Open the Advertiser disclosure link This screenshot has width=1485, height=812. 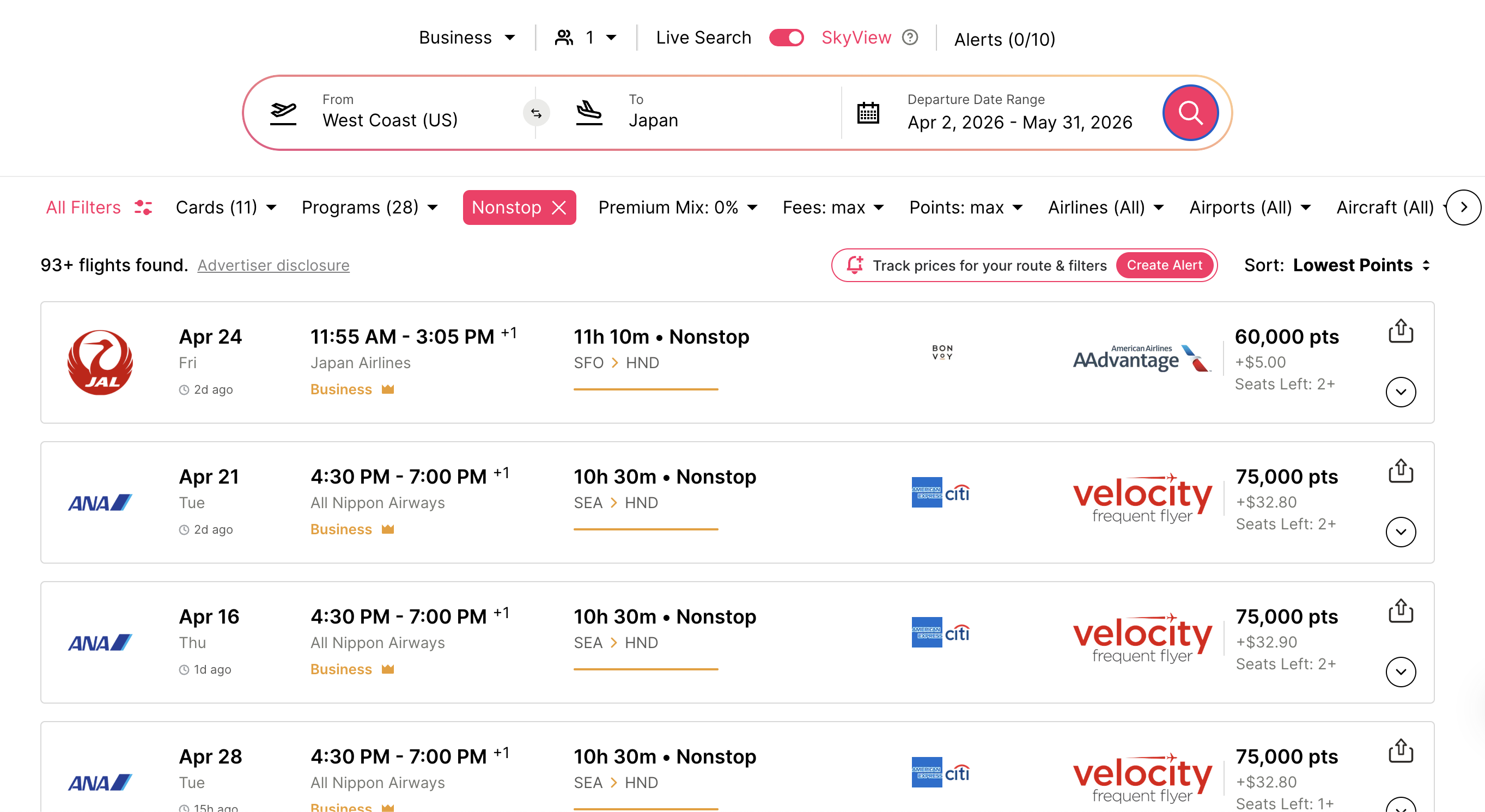(273, 265)
